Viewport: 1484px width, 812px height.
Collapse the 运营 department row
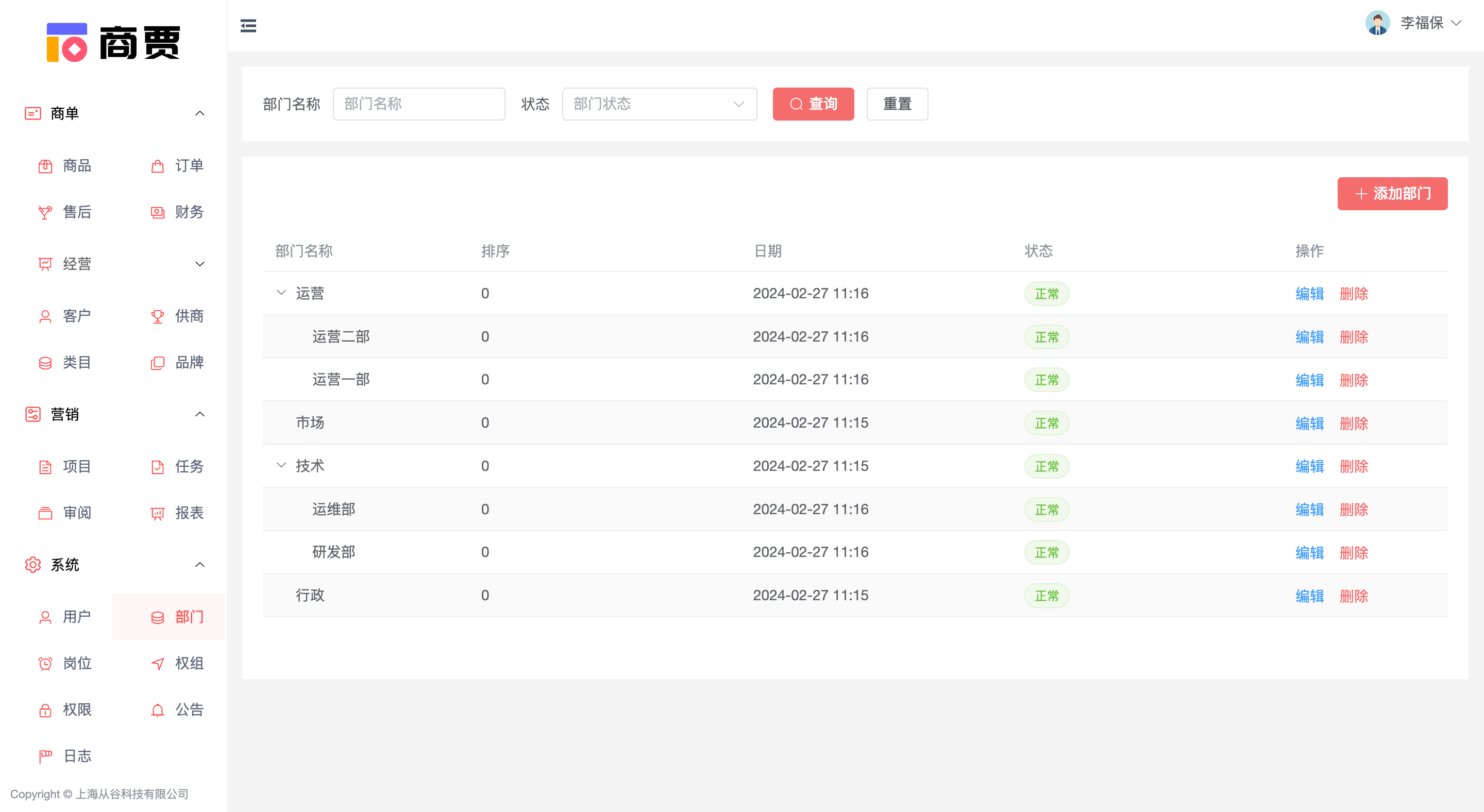pyautogui.click(x=281, y=293)
